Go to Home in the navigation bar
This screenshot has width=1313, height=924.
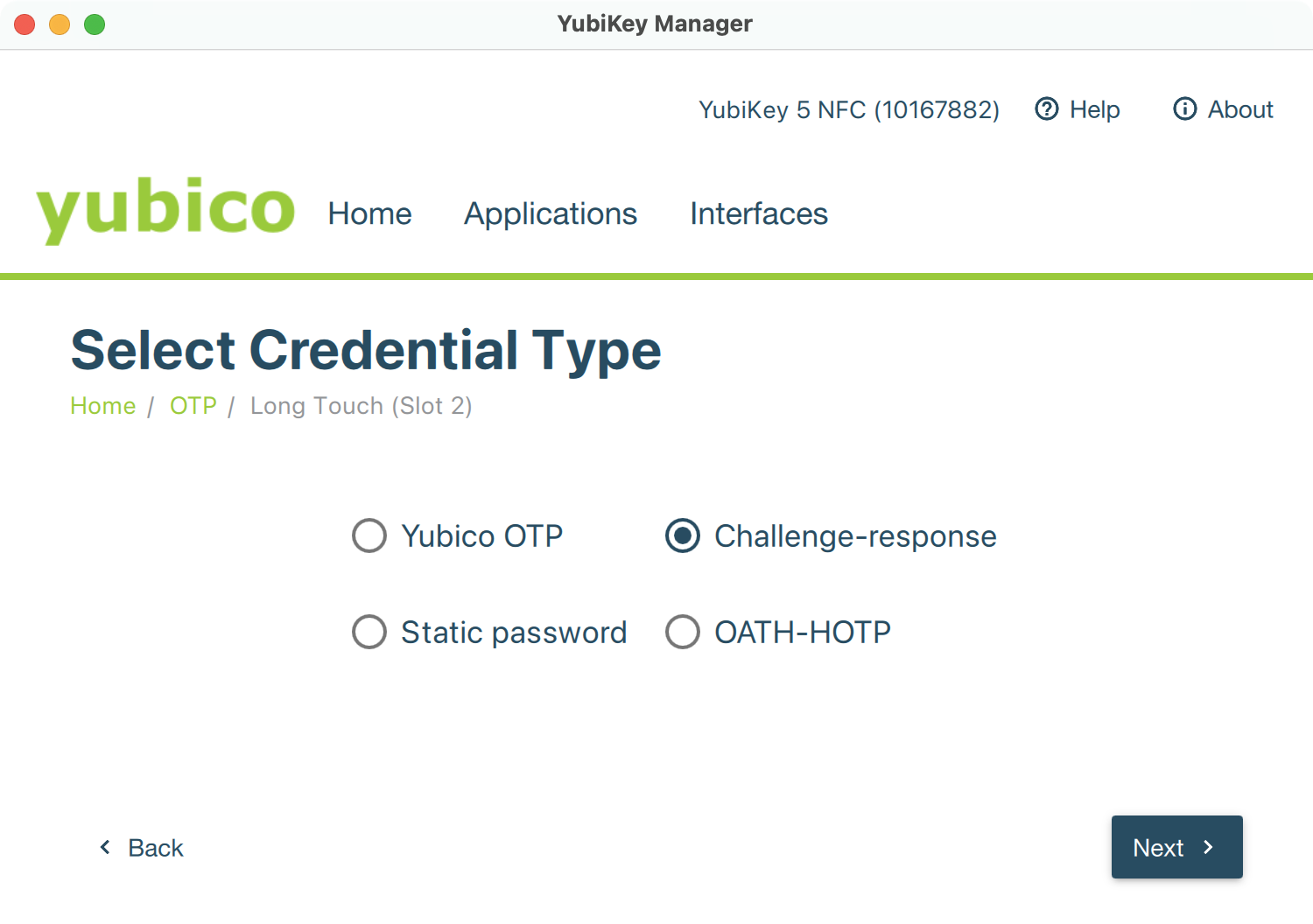click(x=369, y=213)
